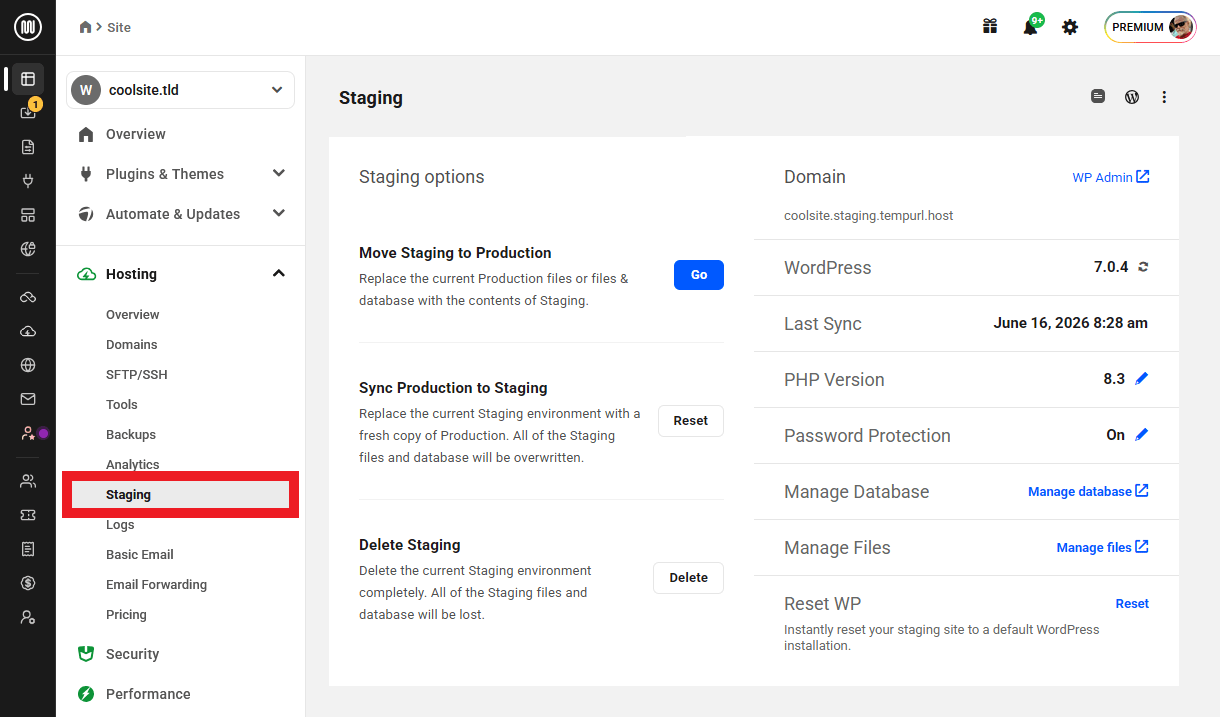1220x717 pixels.
Task: Open the gift icon in top bar
Action: click(x=990, y=27)
